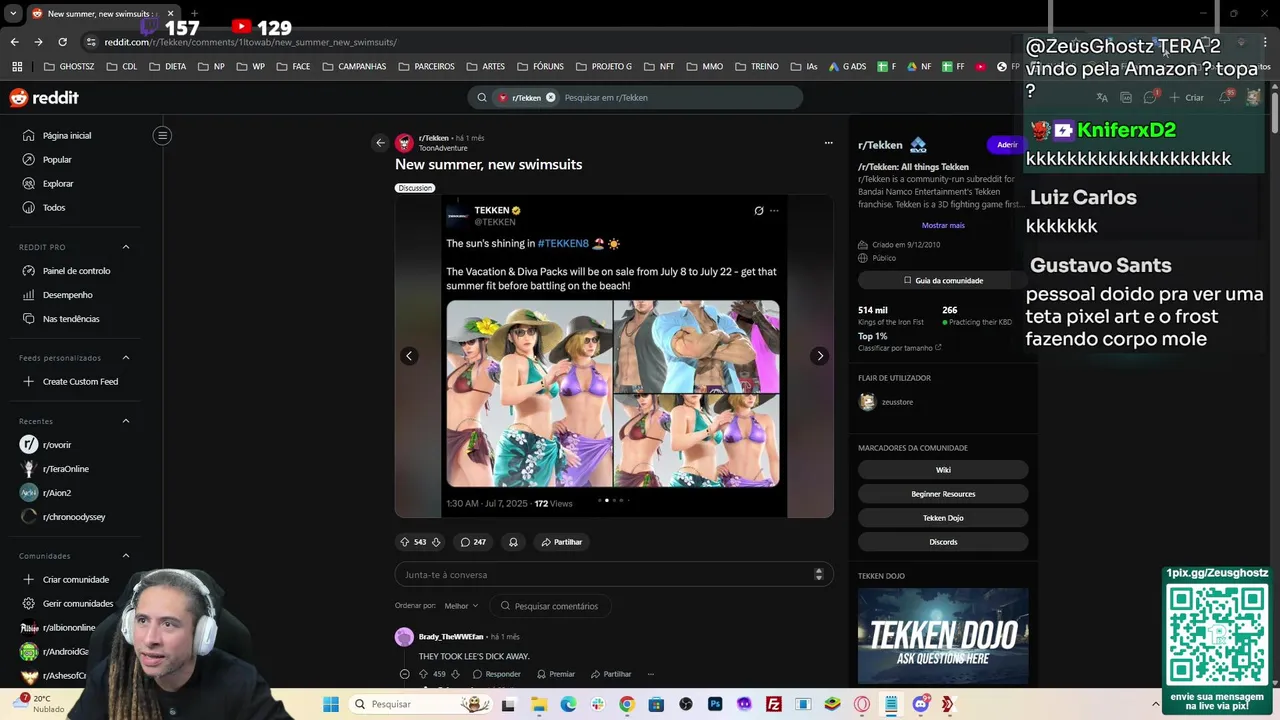
Task: Collapse Brady_TheWWEfan's comment thread
Action: [404, 674]
